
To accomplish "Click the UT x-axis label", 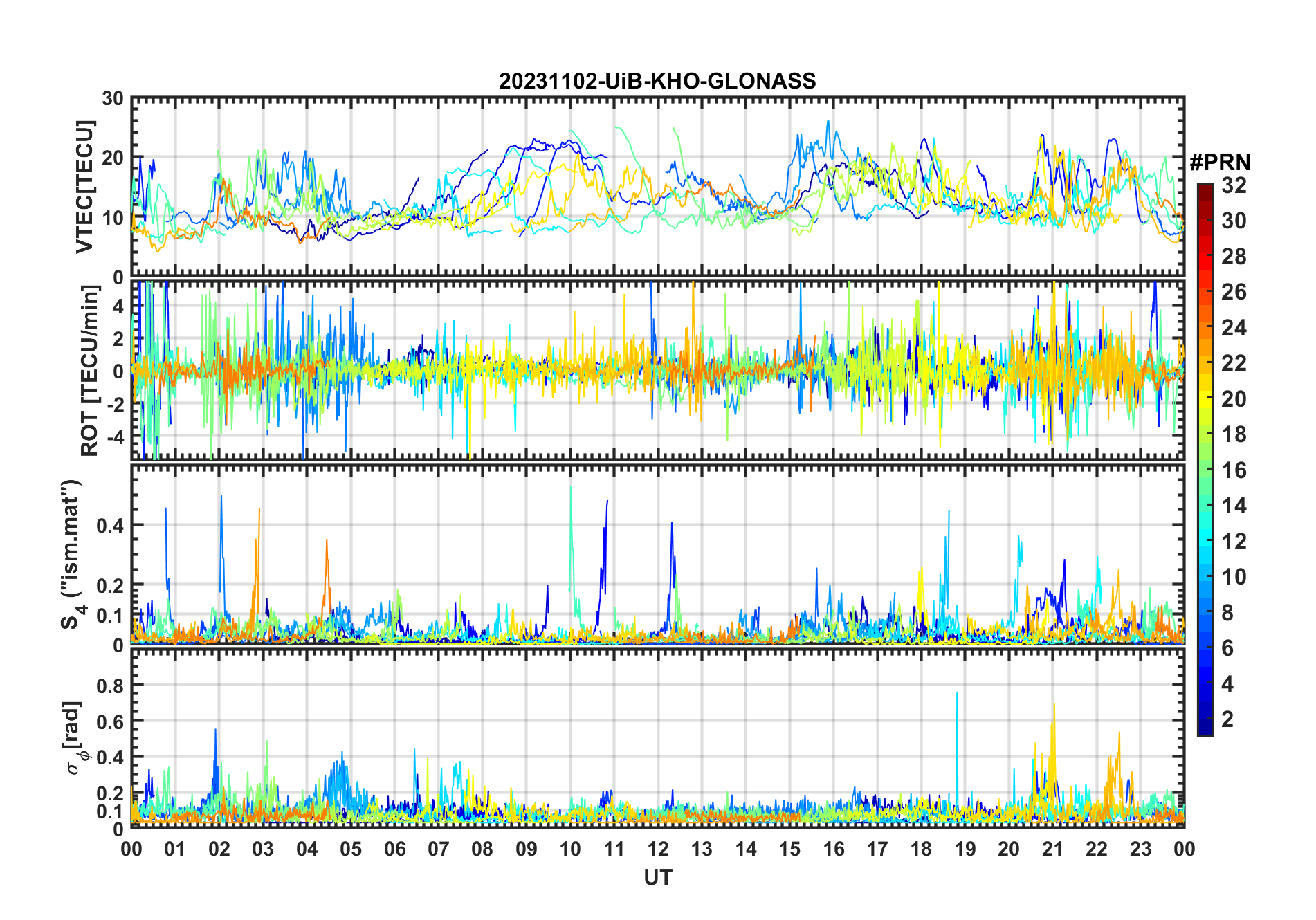I will (x=657, y=877).
